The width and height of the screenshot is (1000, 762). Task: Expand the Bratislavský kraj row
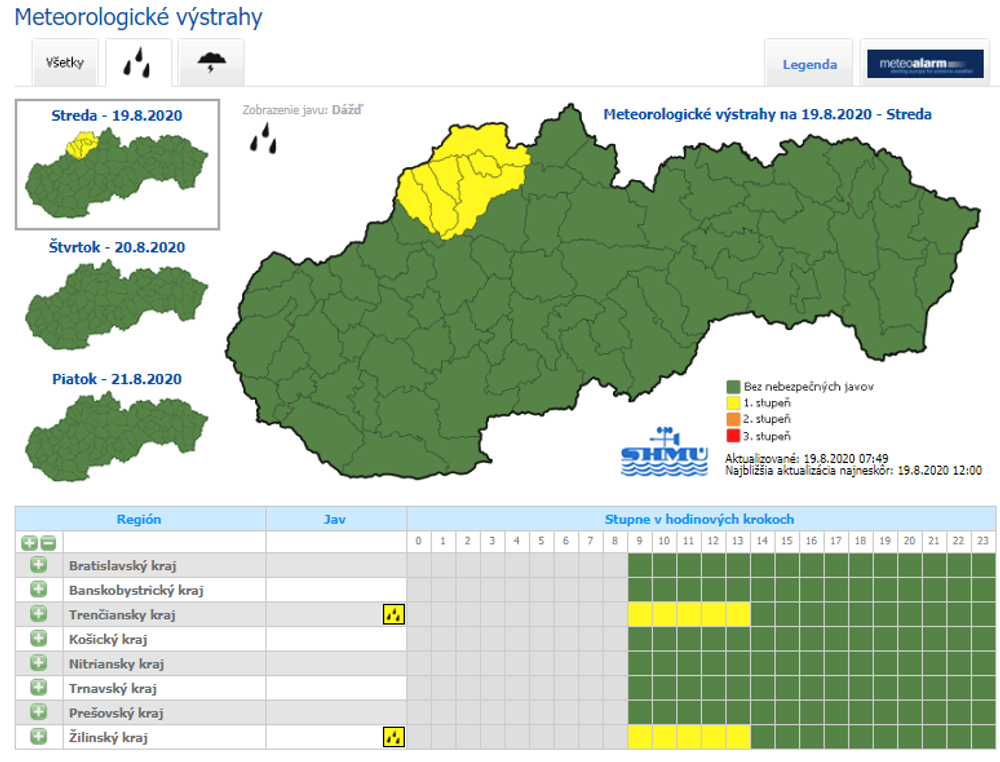39,565
